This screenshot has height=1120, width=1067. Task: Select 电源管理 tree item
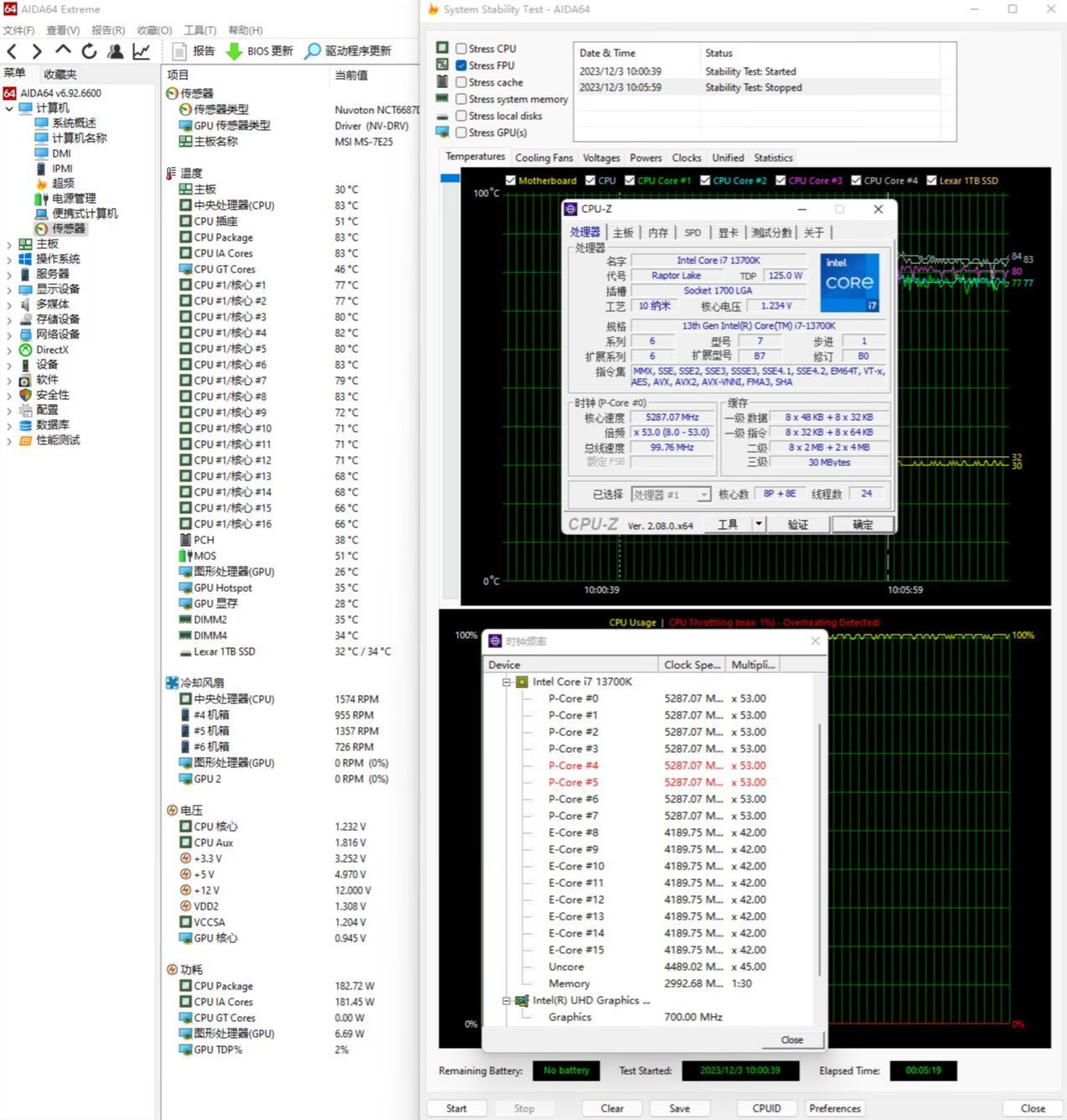[x=74, y=199]
